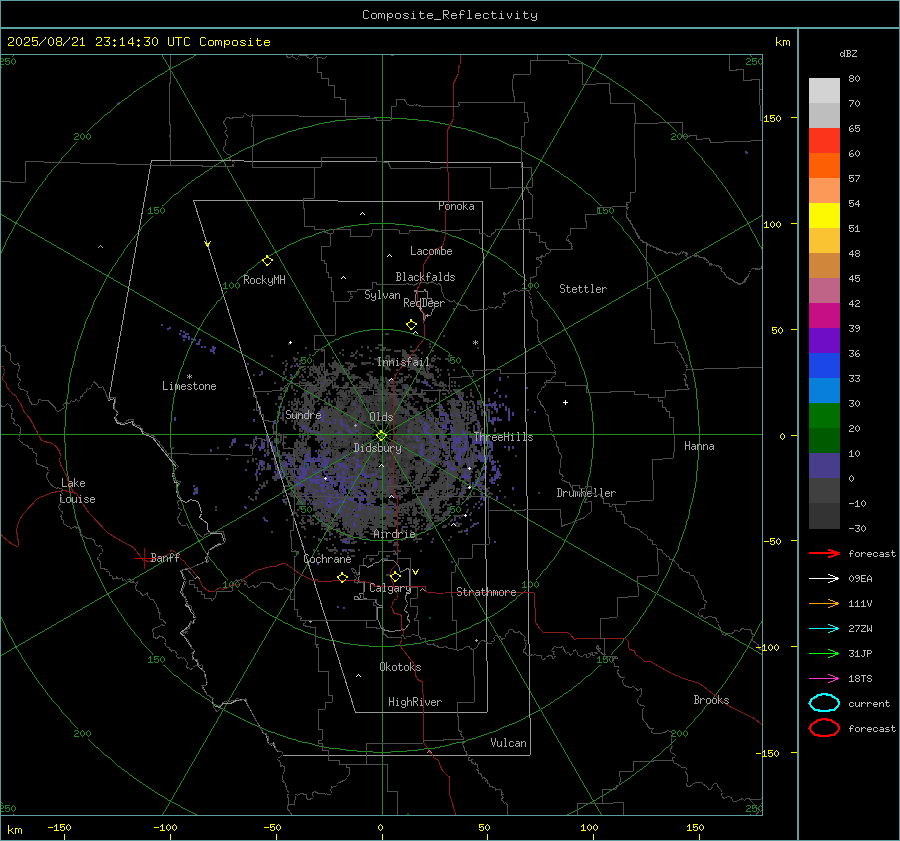Click the asterisk marker above Limestone
900x841 pixels.
click(189, 377)
